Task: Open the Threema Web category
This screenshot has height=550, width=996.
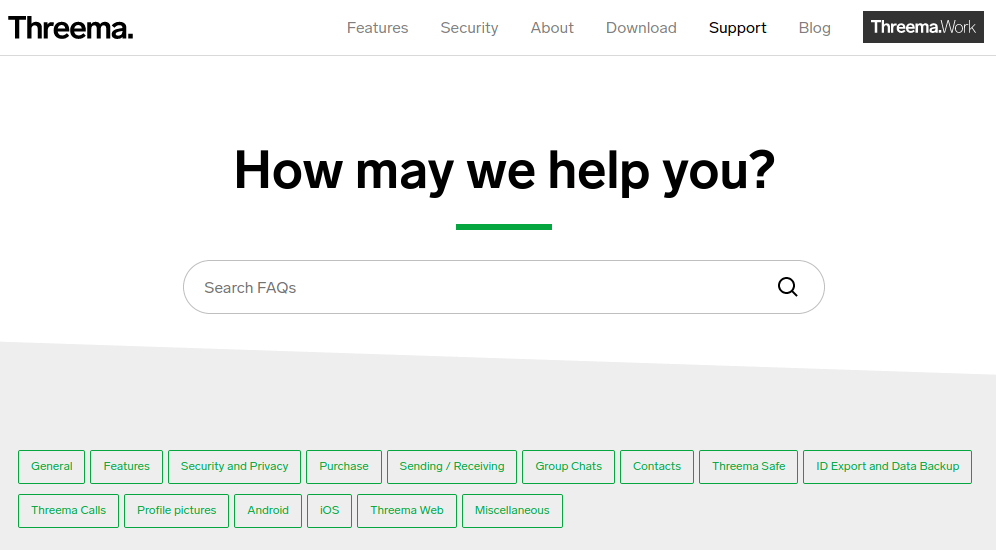Action: tap(407, 511)
